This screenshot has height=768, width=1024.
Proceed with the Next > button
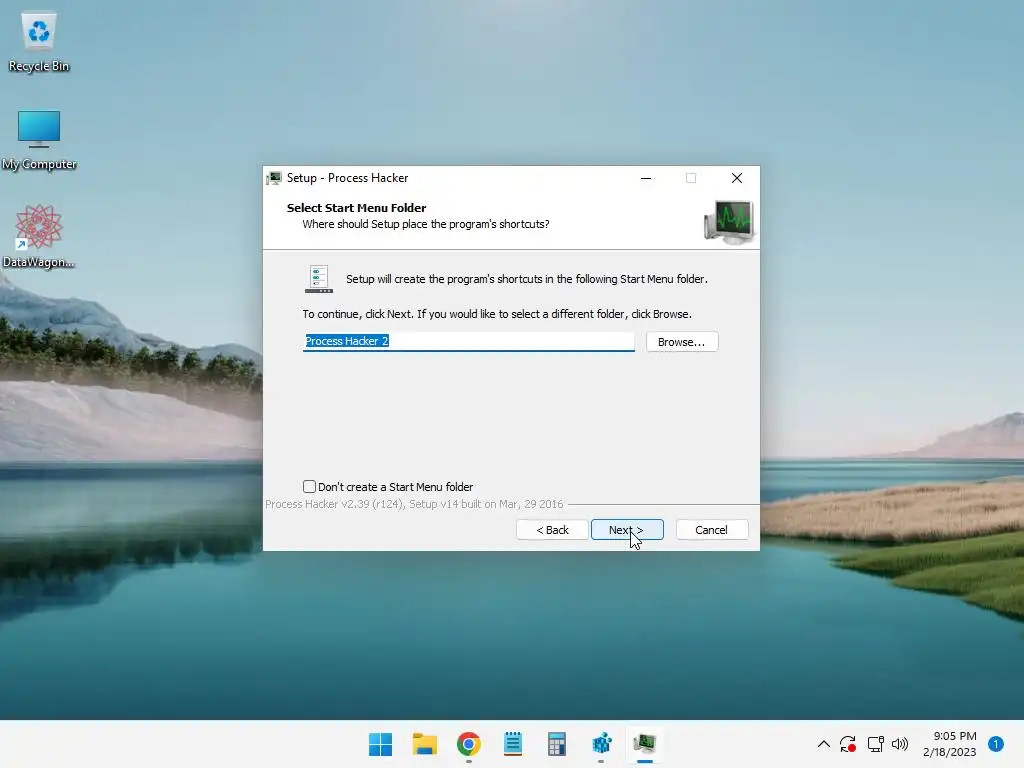[627, 530]
